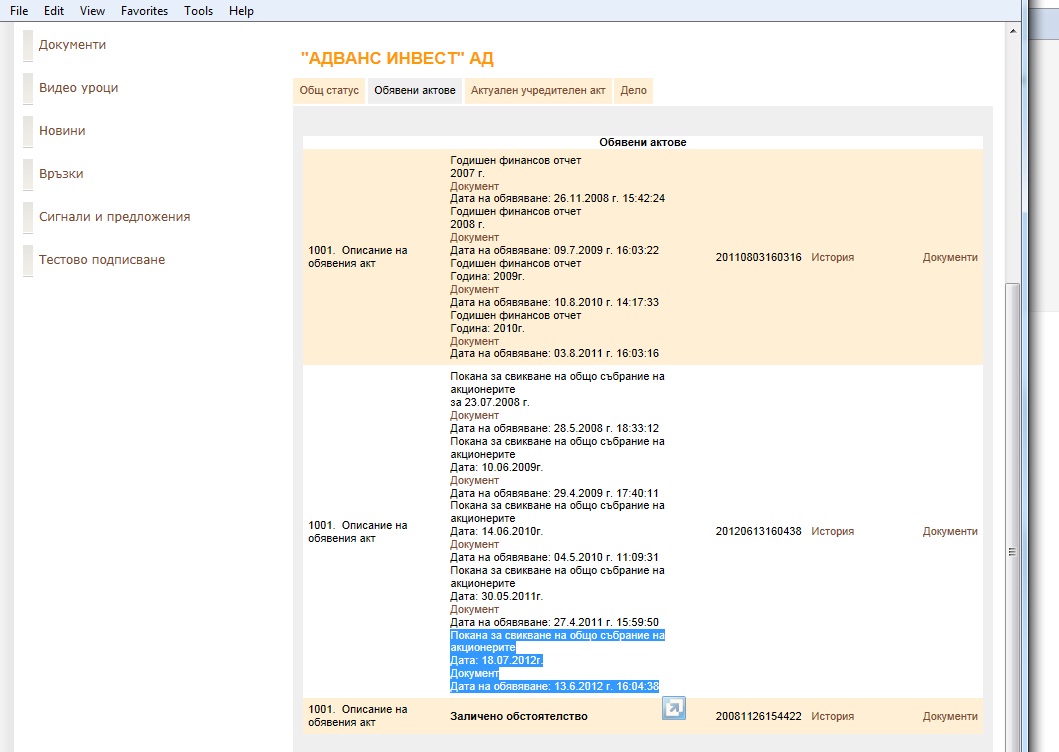Click the page scrollbar up arrow
This screenshot has width=1059, height=752.
click(x=1012, y=31)
